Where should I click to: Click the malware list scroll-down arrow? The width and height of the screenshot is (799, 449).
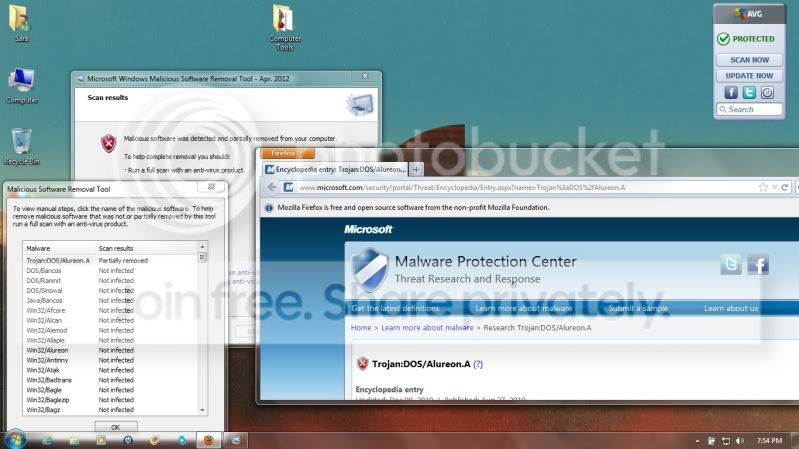click(x=203, y=409)
